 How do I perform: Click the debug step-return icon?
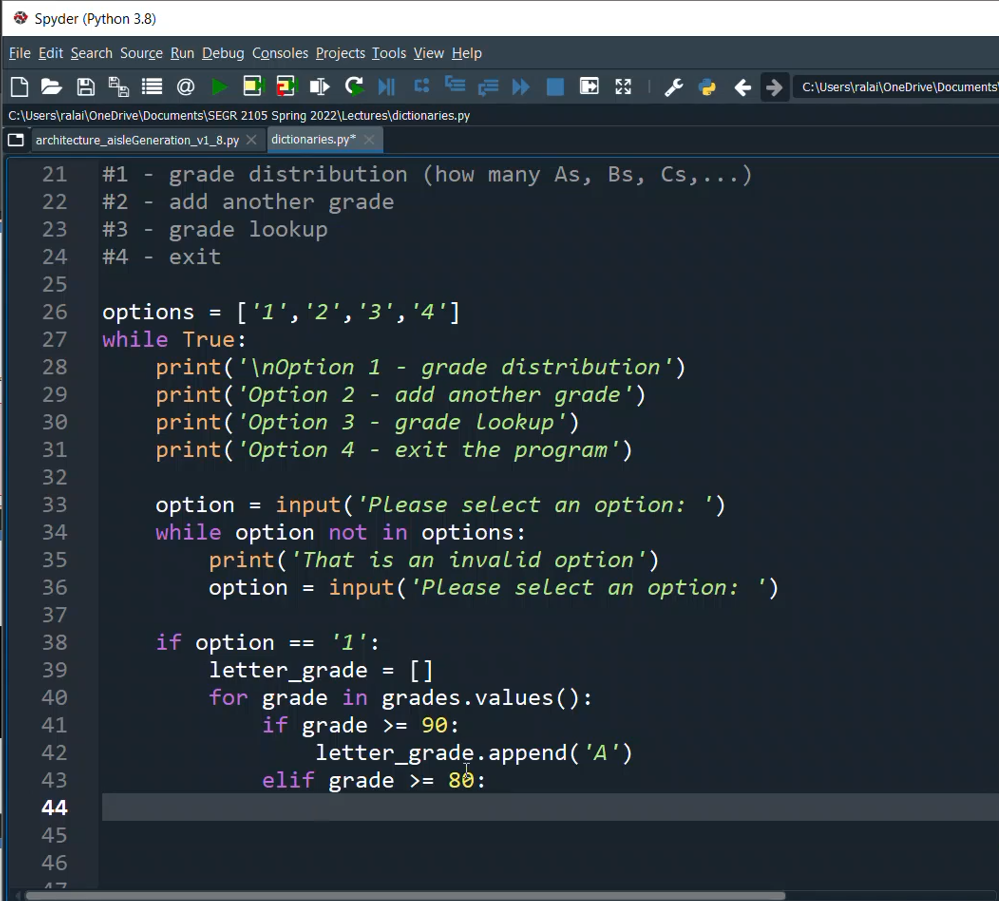point(488,87)
